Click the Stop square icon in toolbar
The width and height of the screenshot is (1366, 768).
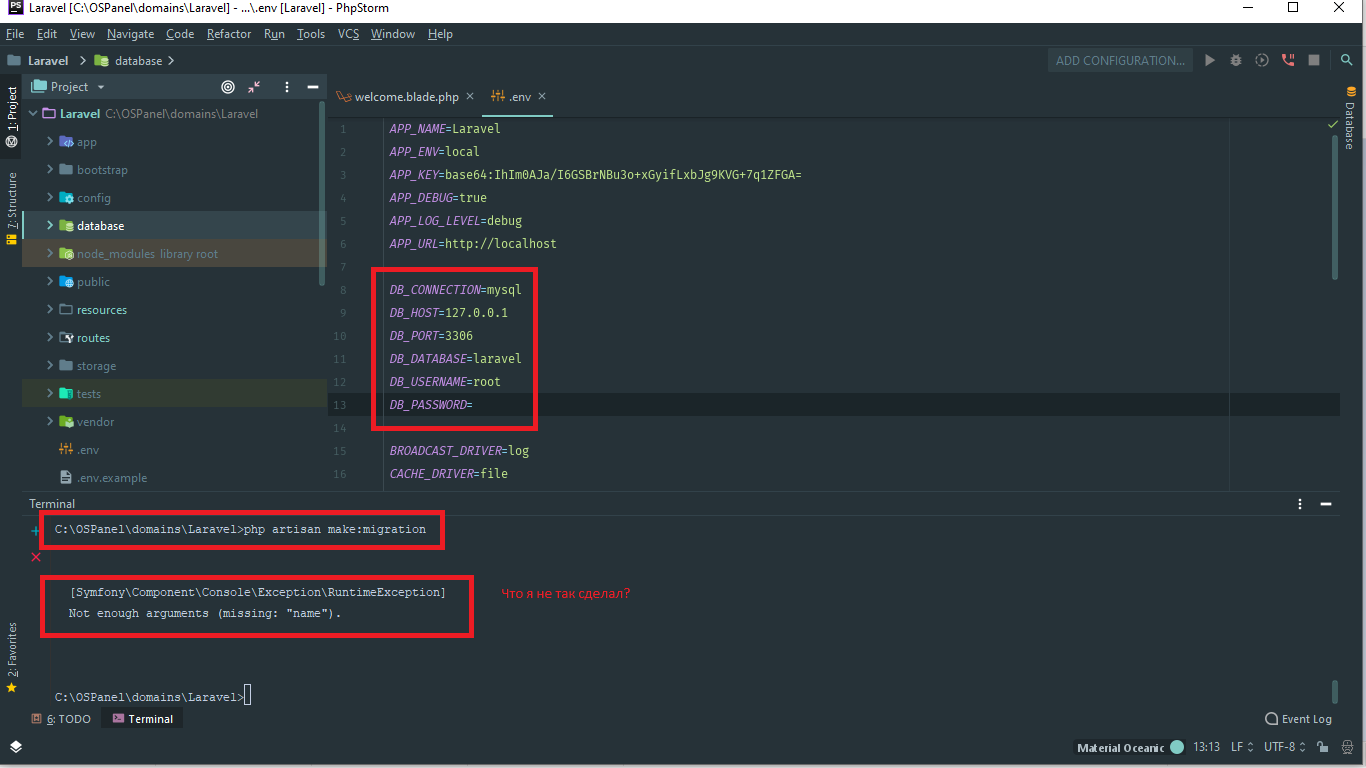pyautogui.click(x=1314, y=60)
